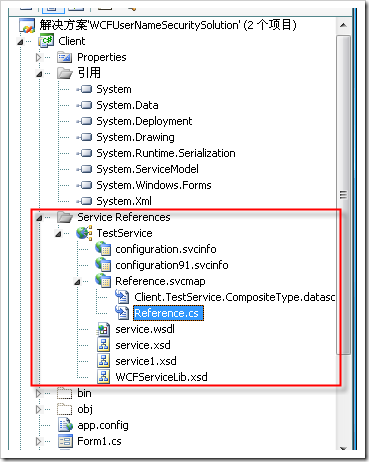Click the file icon beside Reference.cs

pyautogui.click(x=122, y=313)
